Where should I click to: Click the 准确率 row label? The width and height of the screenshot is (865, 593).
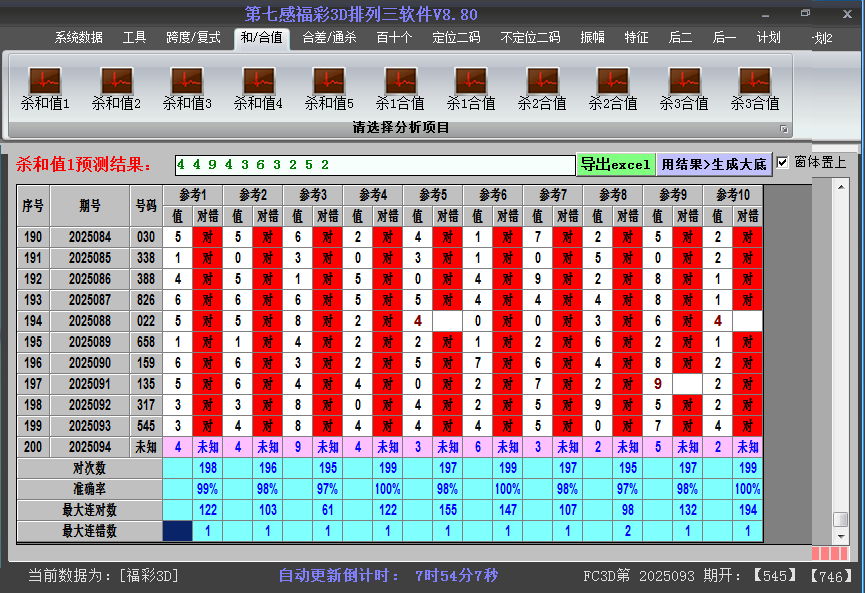(x=89, y=489)
